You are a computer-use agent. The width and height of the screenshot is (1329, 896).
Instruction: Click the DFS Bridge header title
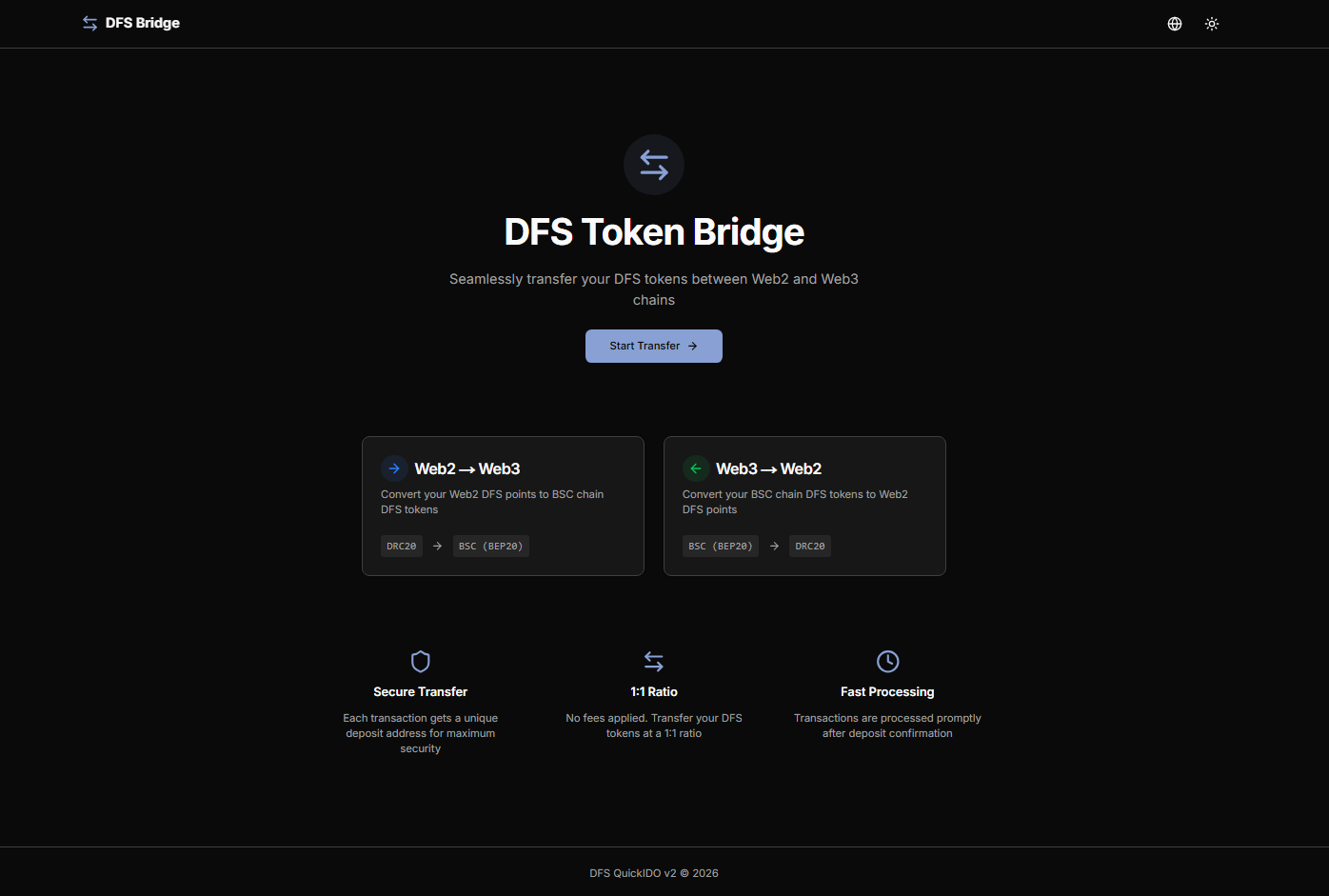click(x=143, y=23)
